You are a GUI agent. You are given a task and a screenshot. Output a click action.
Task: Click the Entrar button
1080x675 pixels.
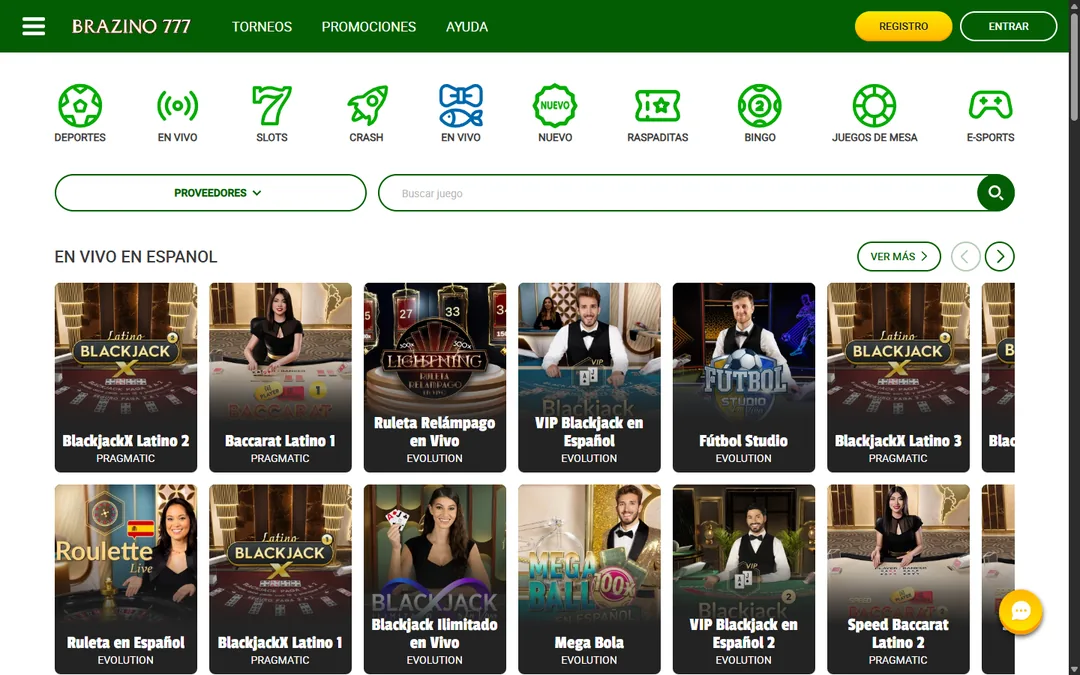pos(1008,26)
